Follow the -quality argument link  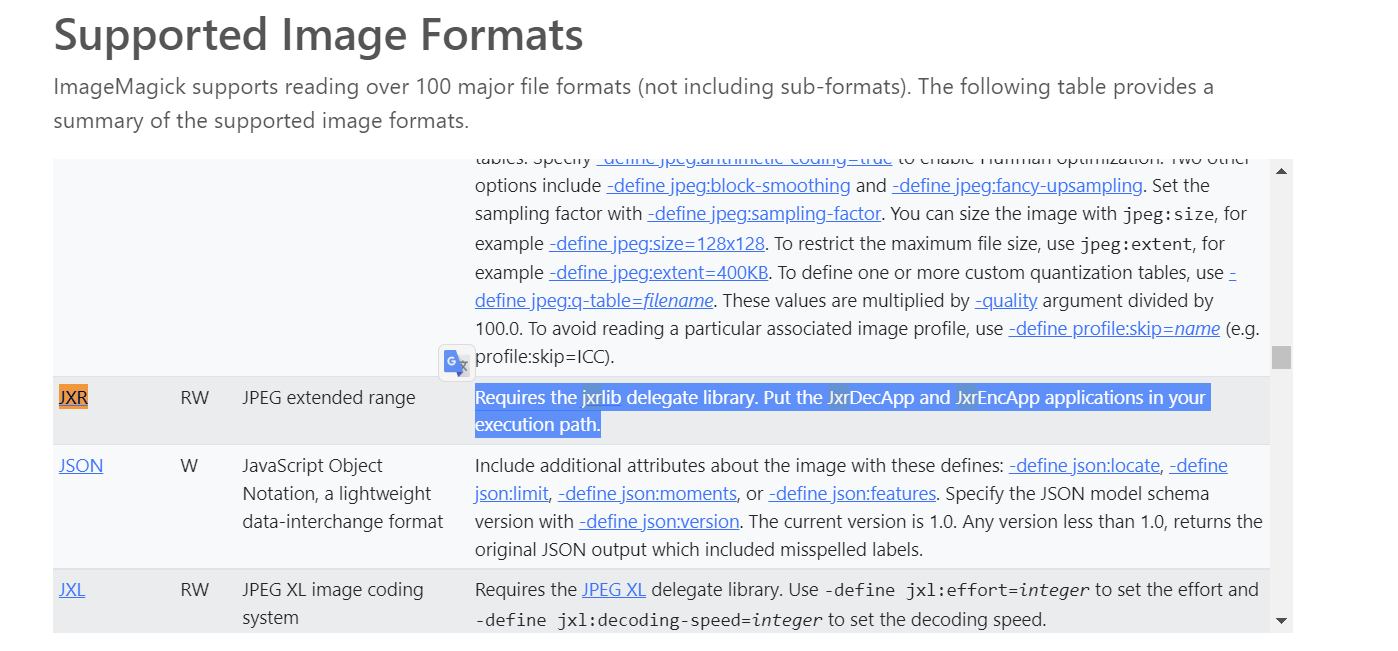(x=1006, y=300)
